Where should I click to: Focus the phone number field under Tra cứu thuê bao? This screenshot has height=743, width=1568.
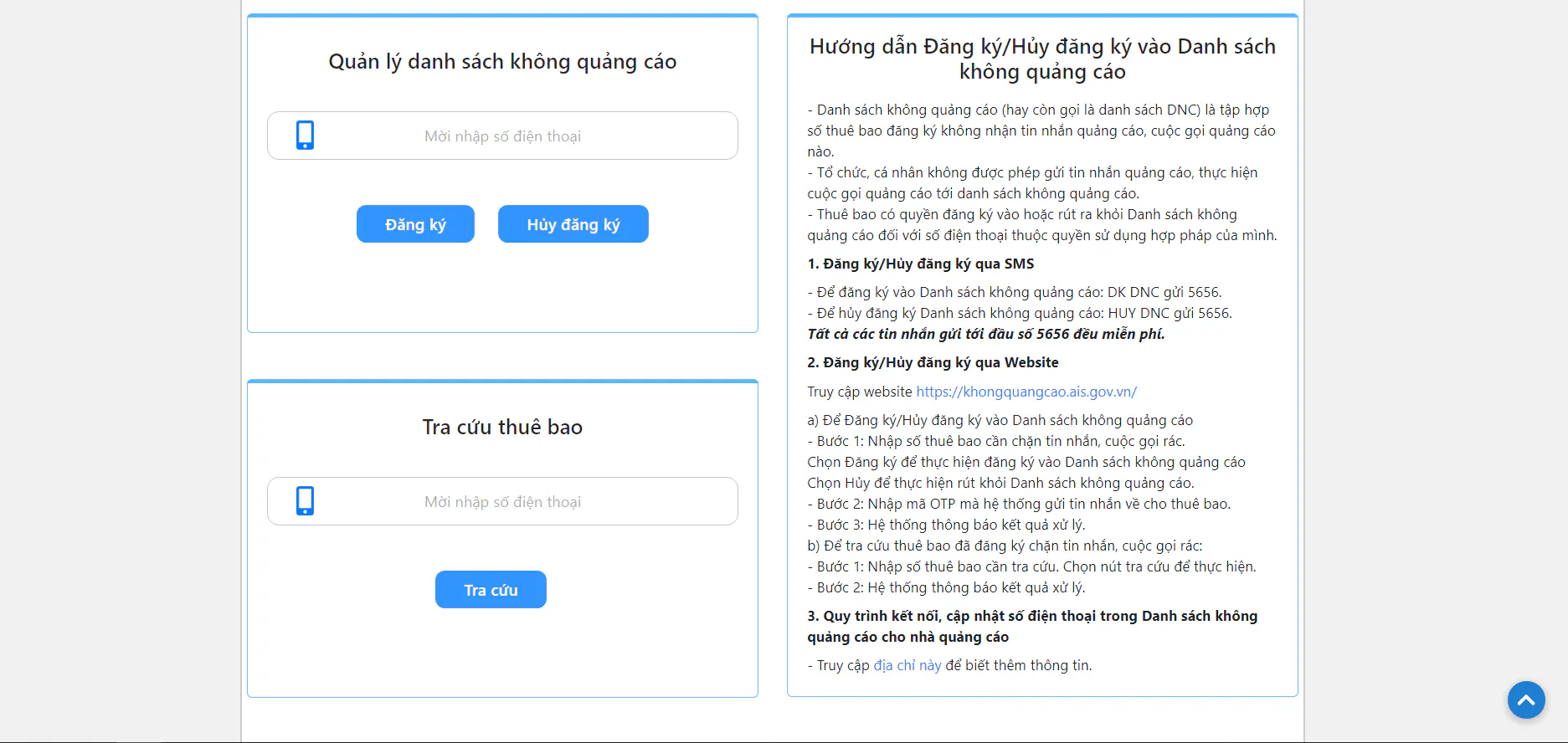(x=502, y=501)
